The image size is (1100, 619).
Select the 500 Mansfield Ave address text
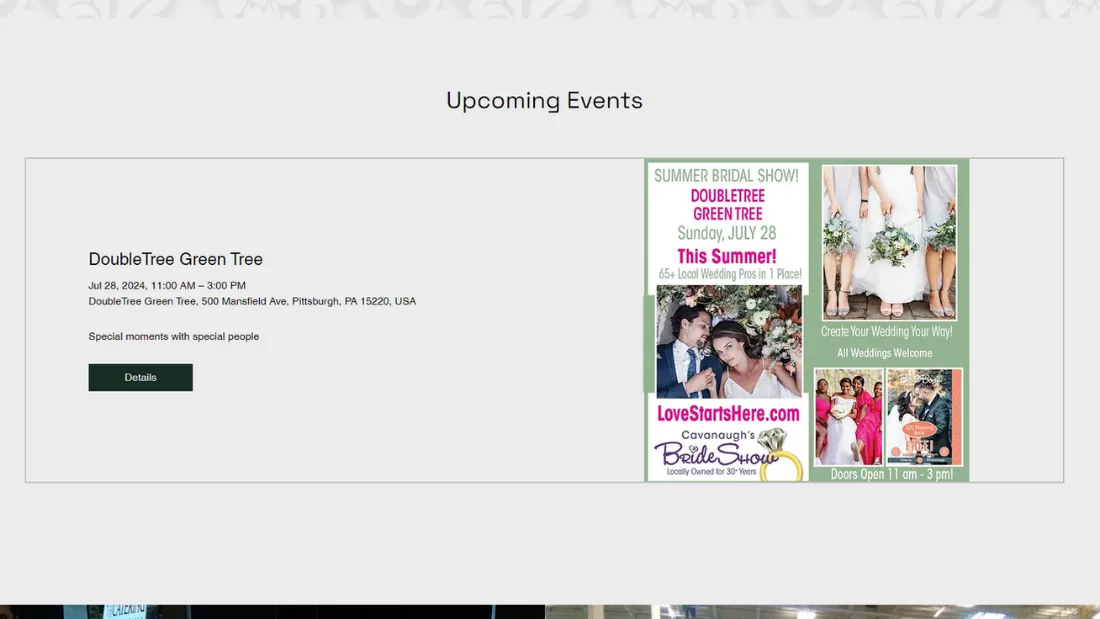(x=252, y=301)
